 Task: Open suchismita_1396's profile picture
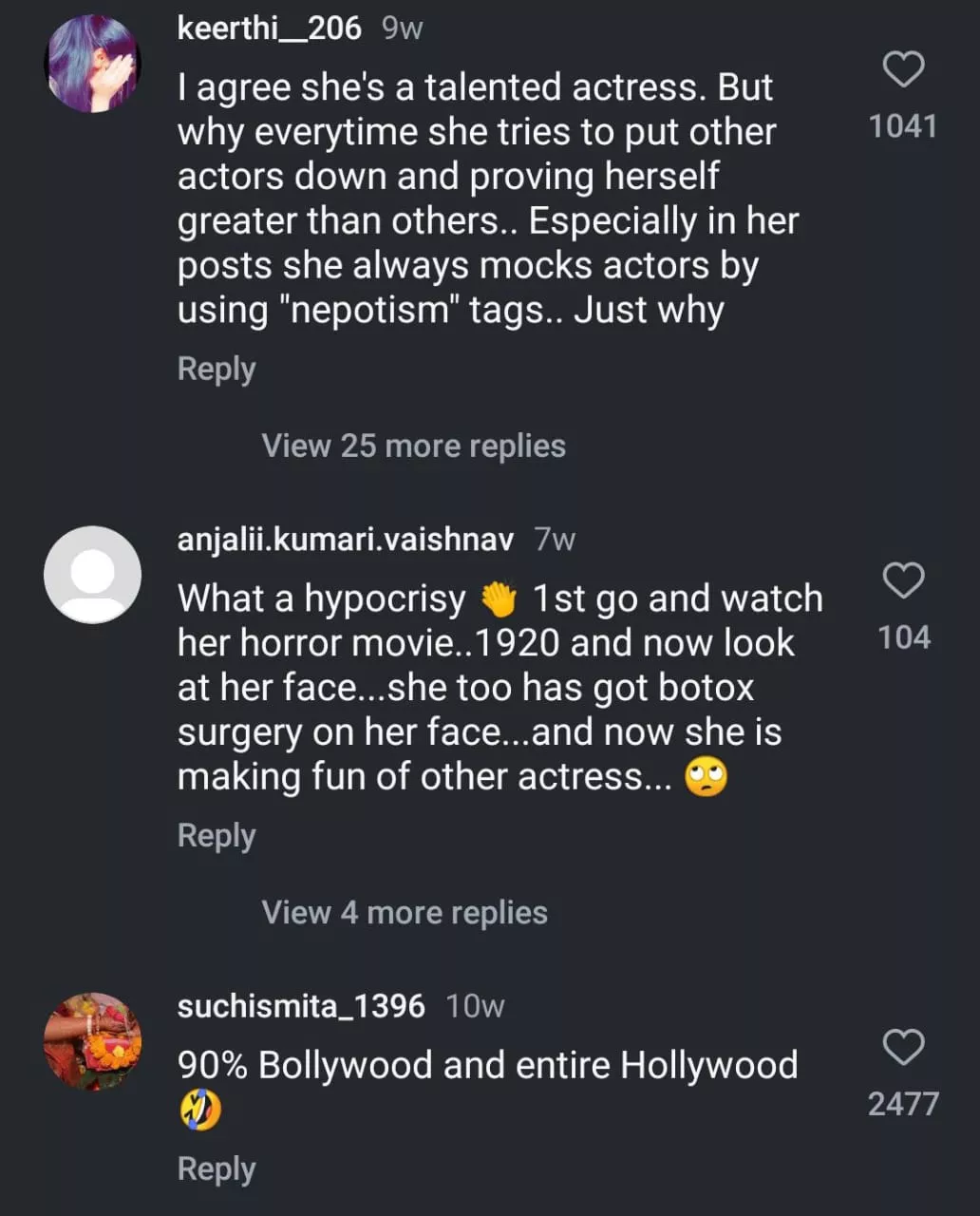[x=92, y=1041]
